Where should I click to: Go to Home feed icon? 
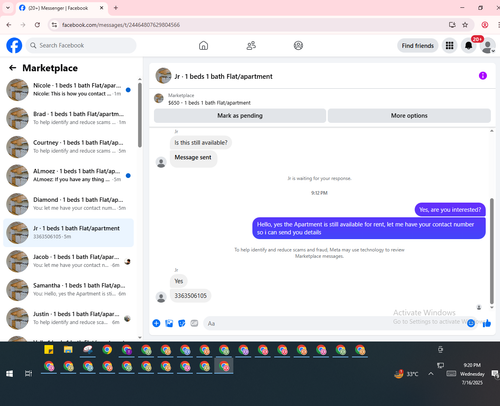[x=203, y=45]
